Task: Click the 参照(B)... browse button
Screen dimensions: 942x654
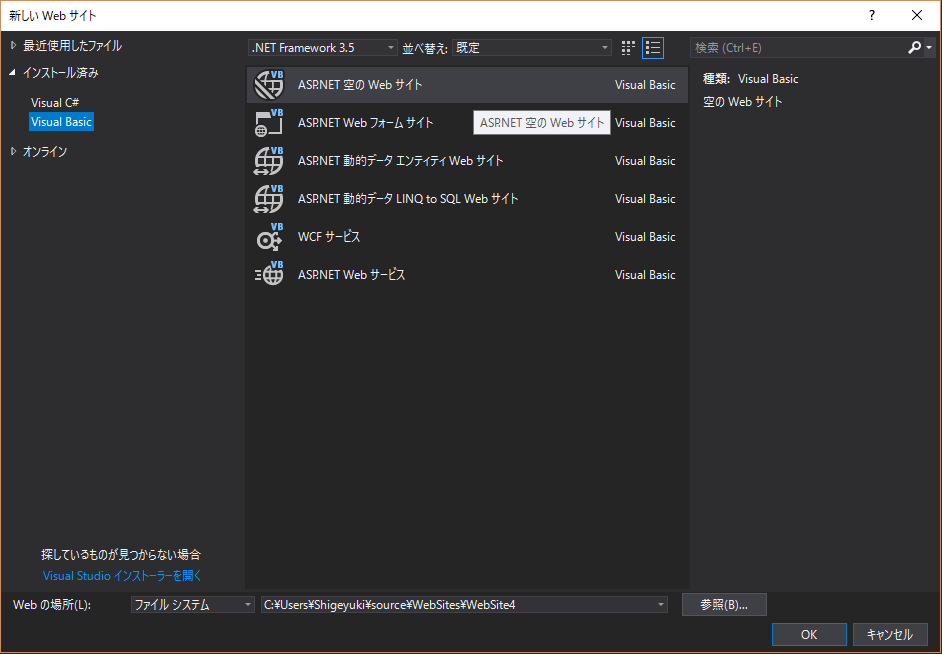Action: [x=724, y=604]
